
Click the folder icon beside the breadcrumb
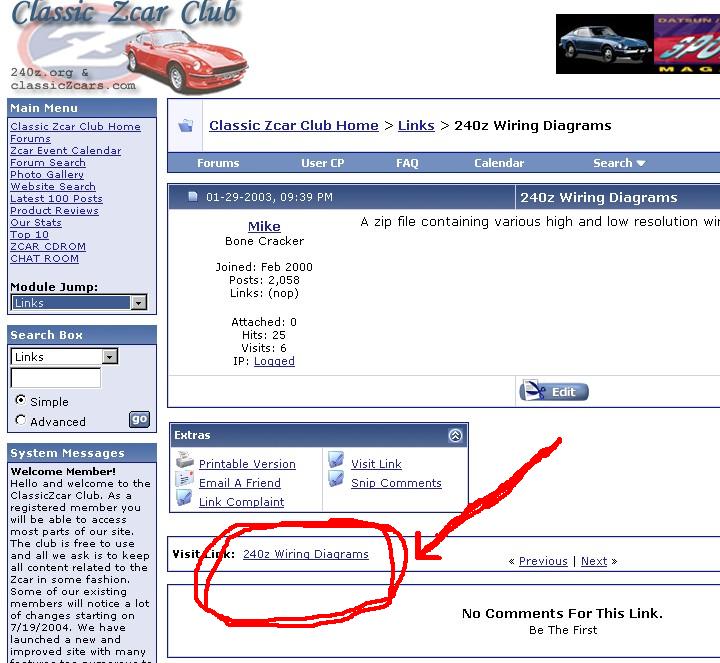186,125
